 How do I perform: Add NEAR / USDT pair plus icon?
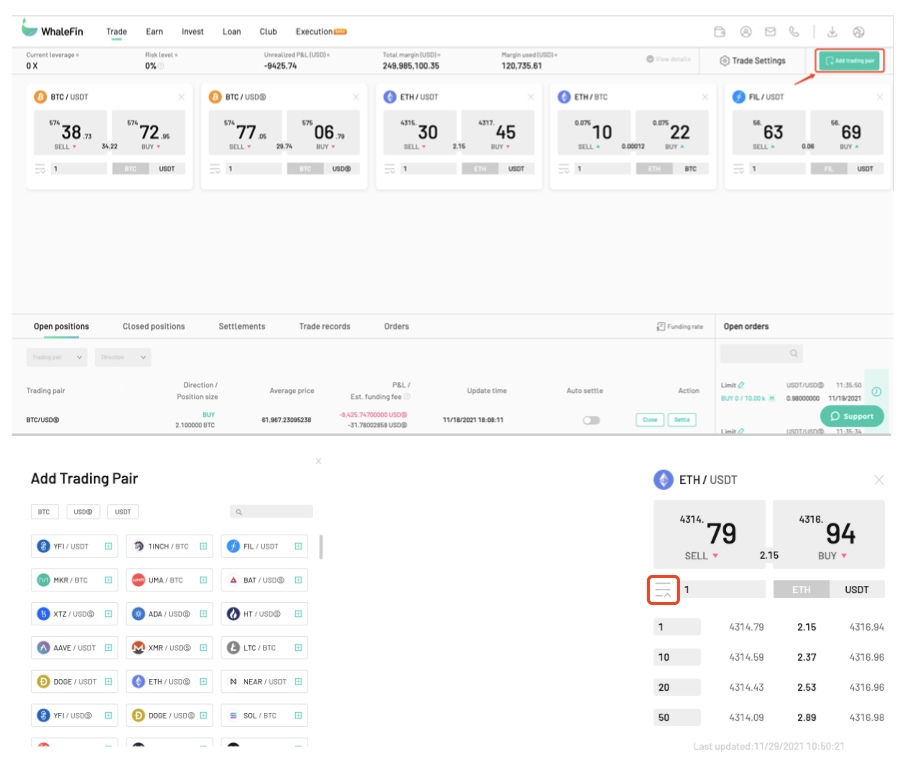(298, 682)
